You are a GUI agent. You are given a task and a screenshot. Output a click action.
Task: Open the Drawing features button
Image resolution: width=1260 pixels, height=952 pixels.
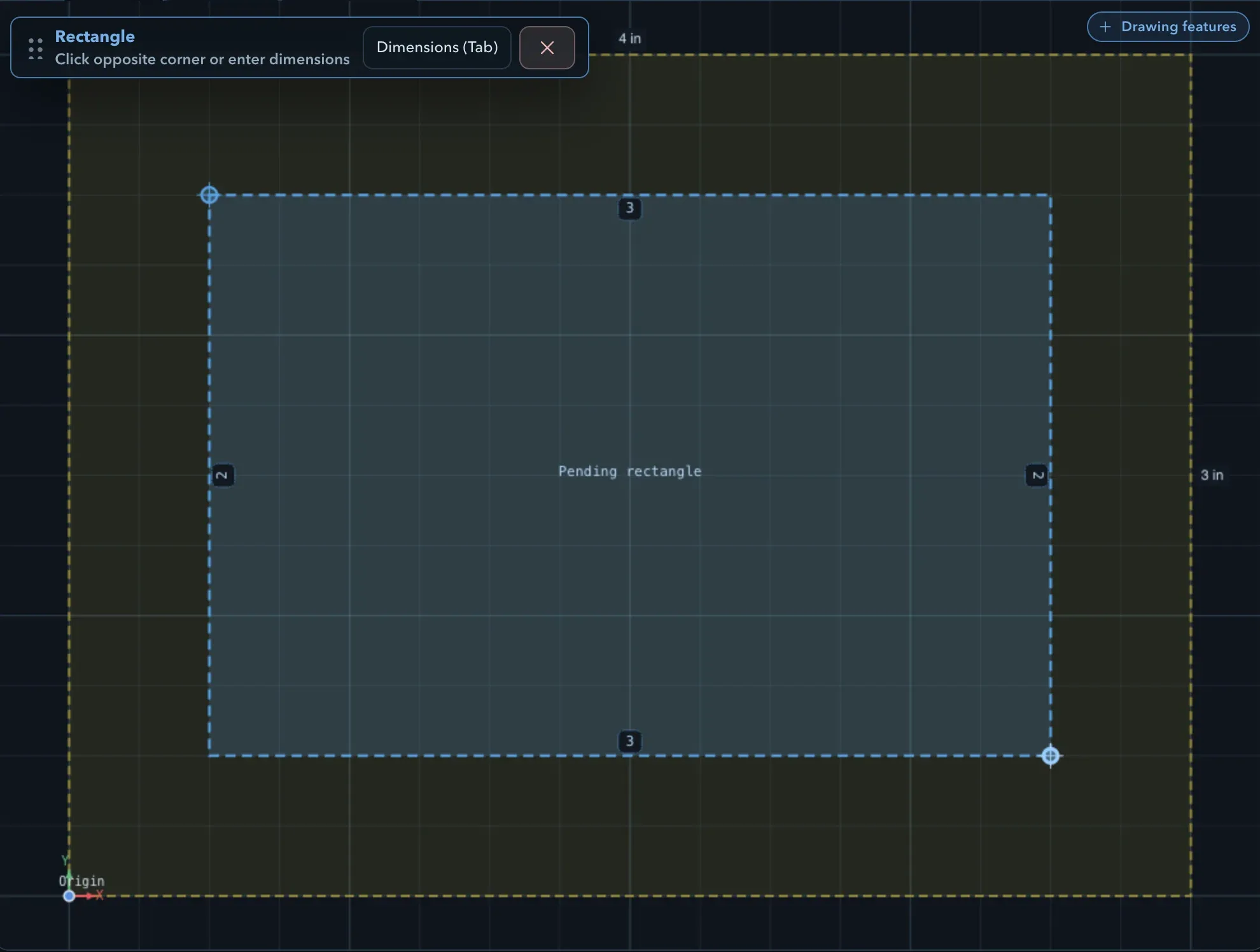coord(1168,27)
